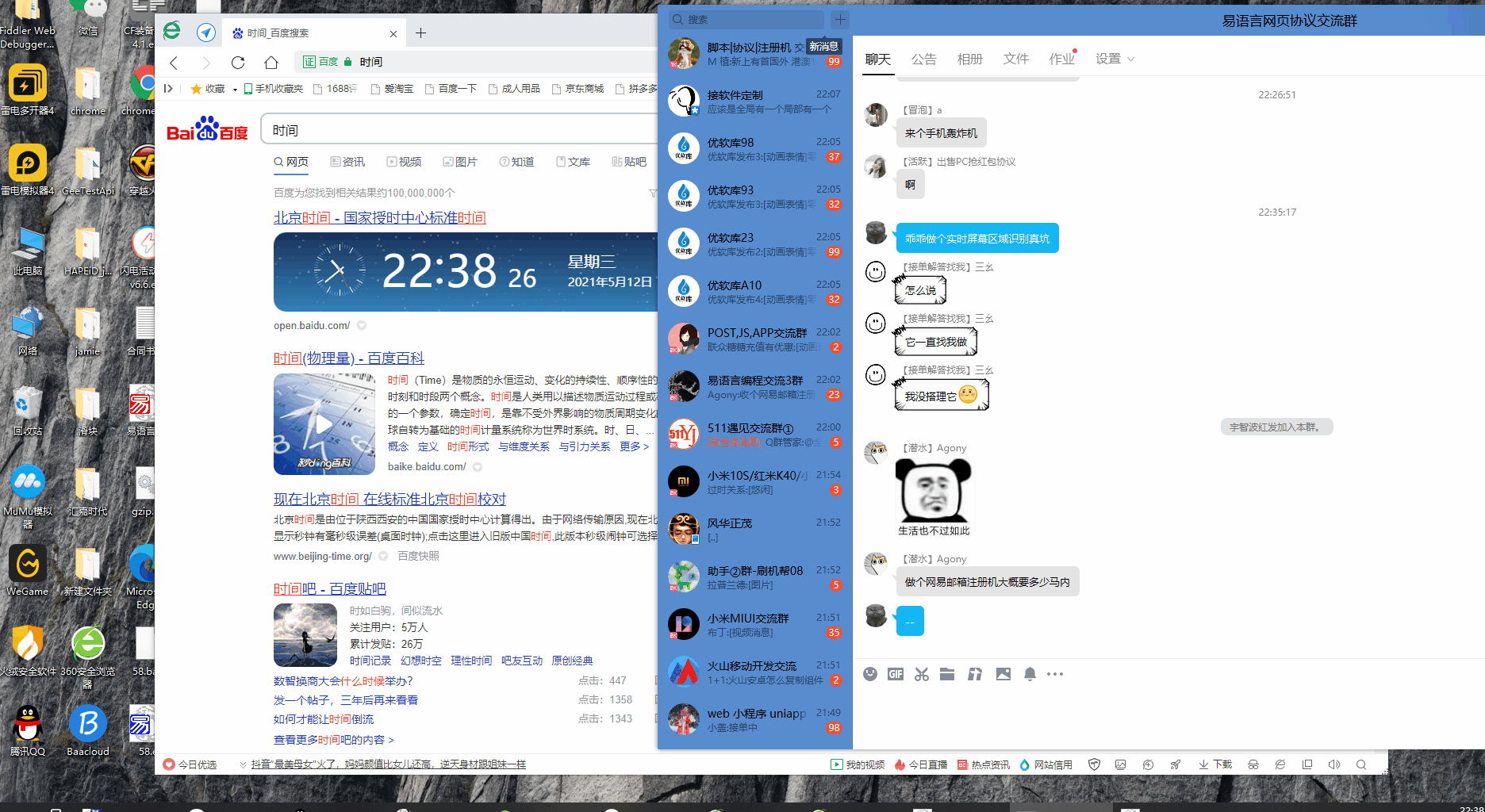This screenshot has width=1485, height=812.
Task: Open 热点资讯 in status bar
Action: click(984, 764)
